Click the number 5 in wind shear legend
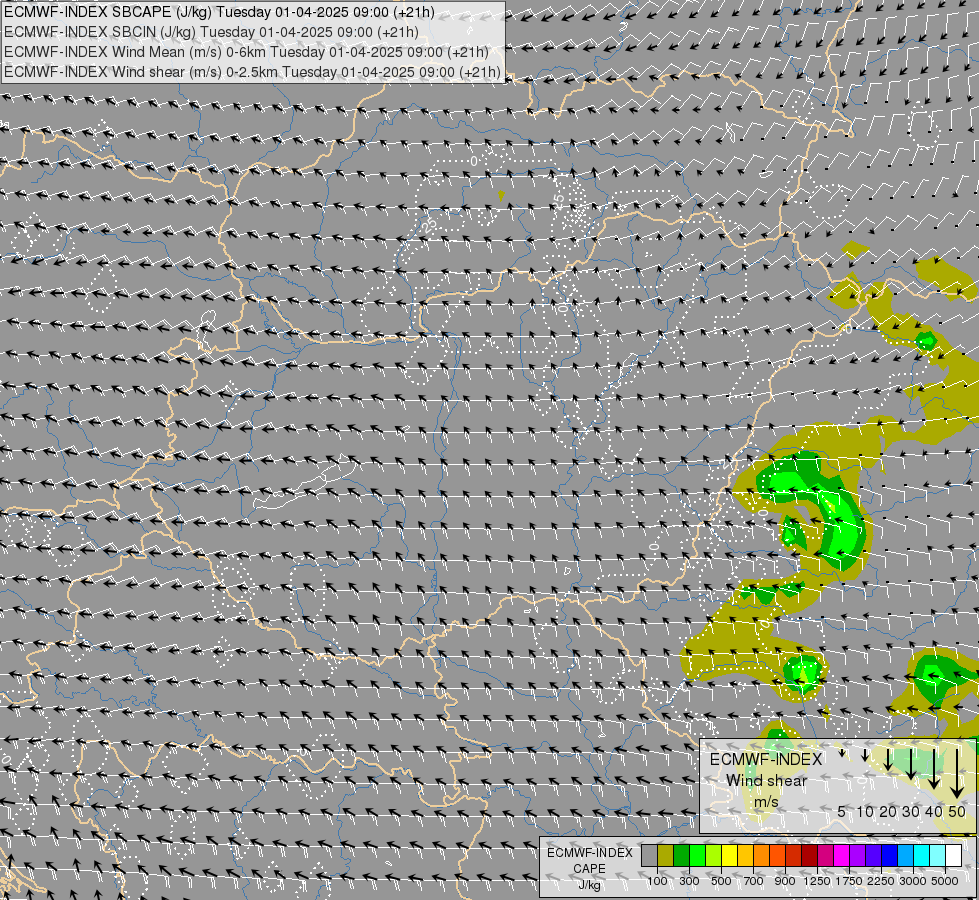 (842, 811)
